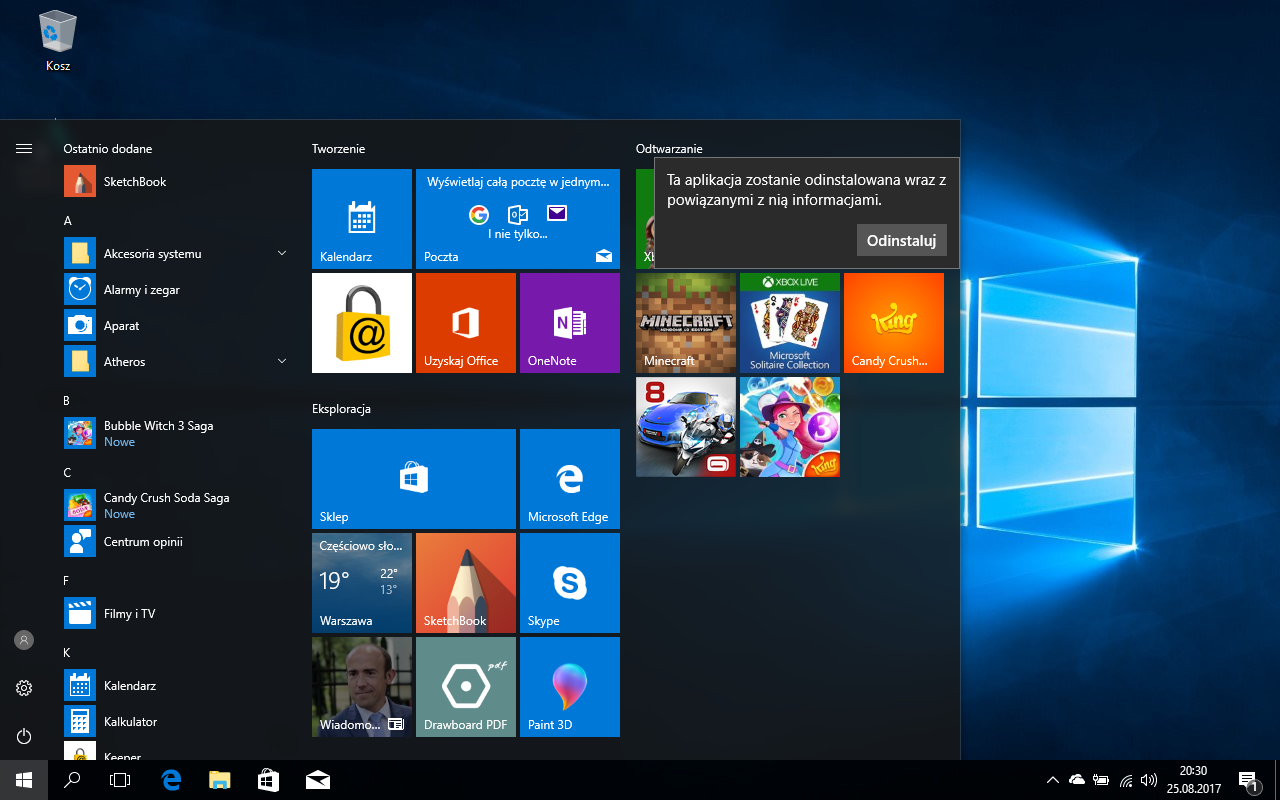Viewport: 1280px width, 800px height.
Task: Open the OneNote tile
Action: [569, 322]
